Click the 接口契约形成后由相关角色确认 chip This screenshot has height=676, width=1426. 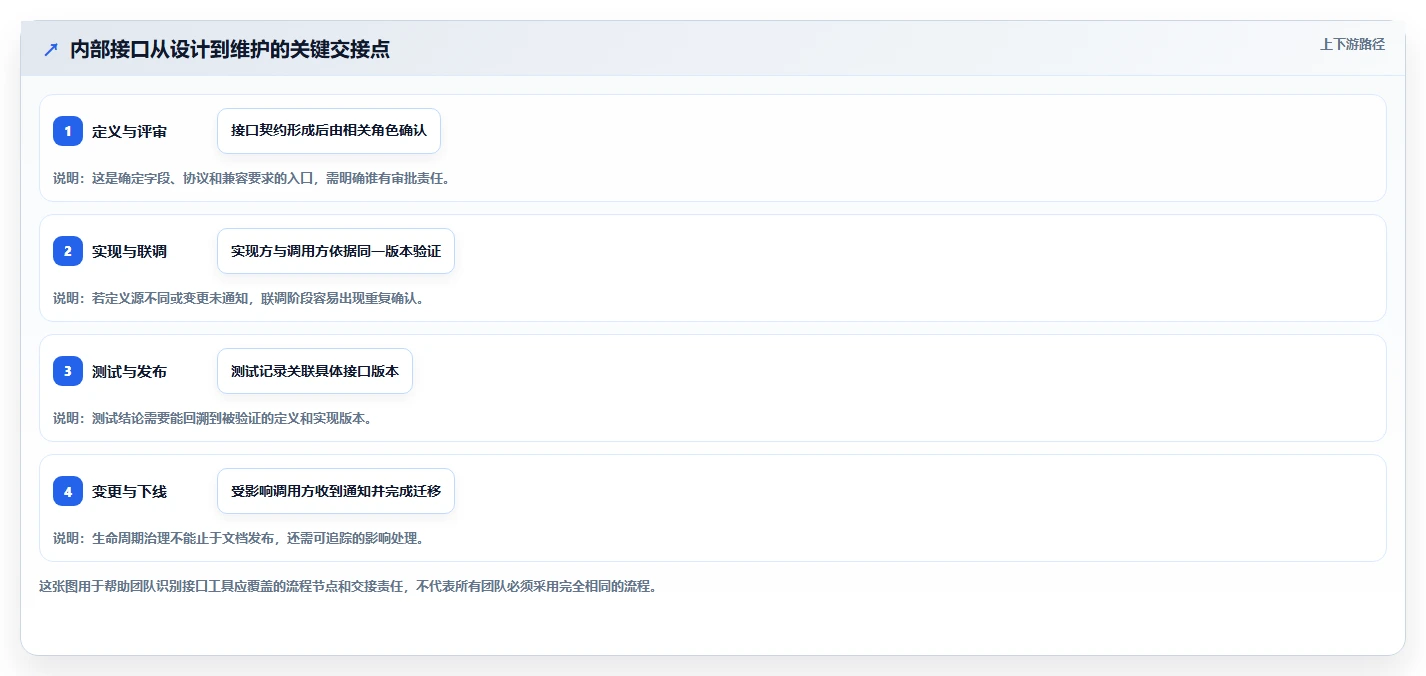329,131
